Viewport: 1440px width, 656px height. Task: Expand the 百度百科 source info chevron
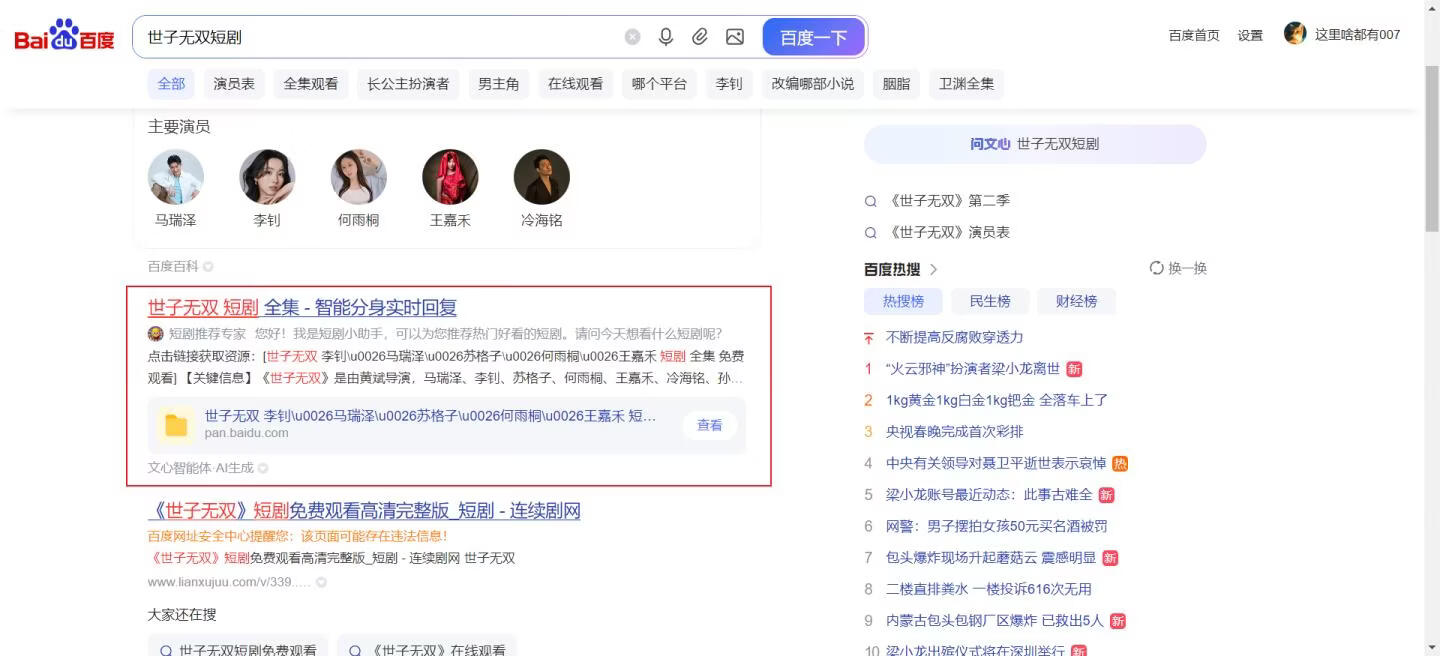click(207, 266)
